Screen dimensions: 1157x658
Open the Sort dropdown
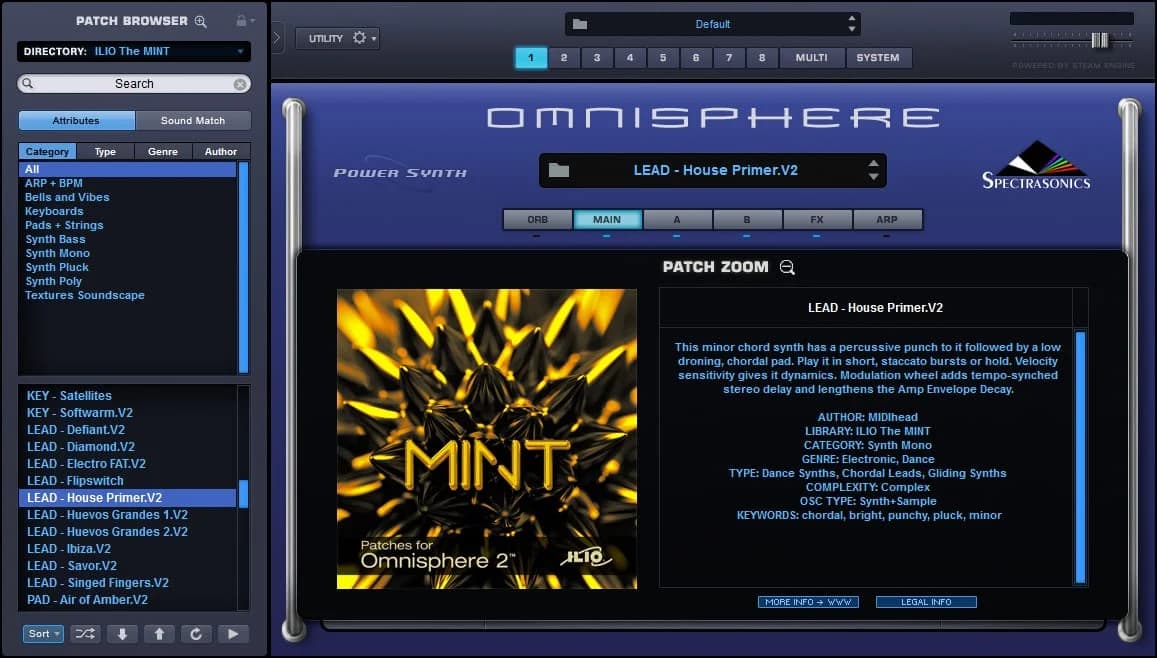coord(42,633)
